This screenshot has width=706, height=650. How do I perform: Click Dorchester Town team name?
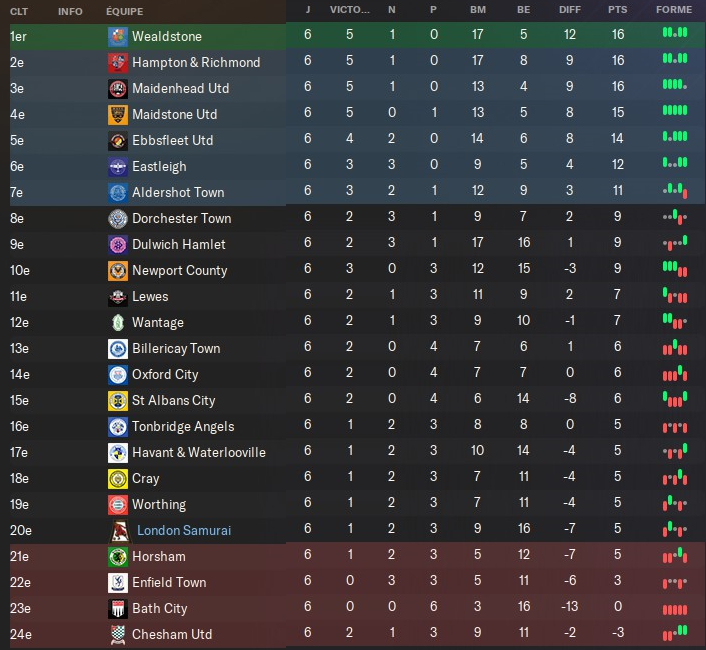point(181,219)
